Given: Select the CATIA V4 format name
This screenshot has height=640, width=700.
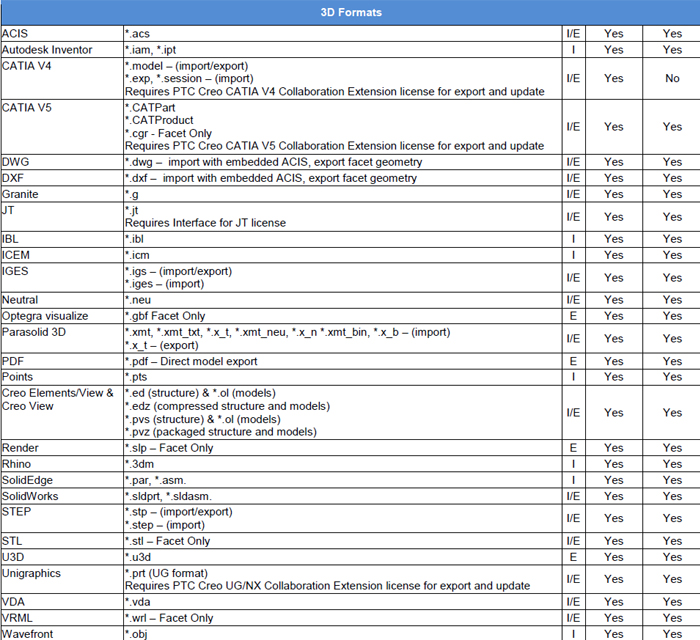Looking at the screenshot, I should [26, 66].
